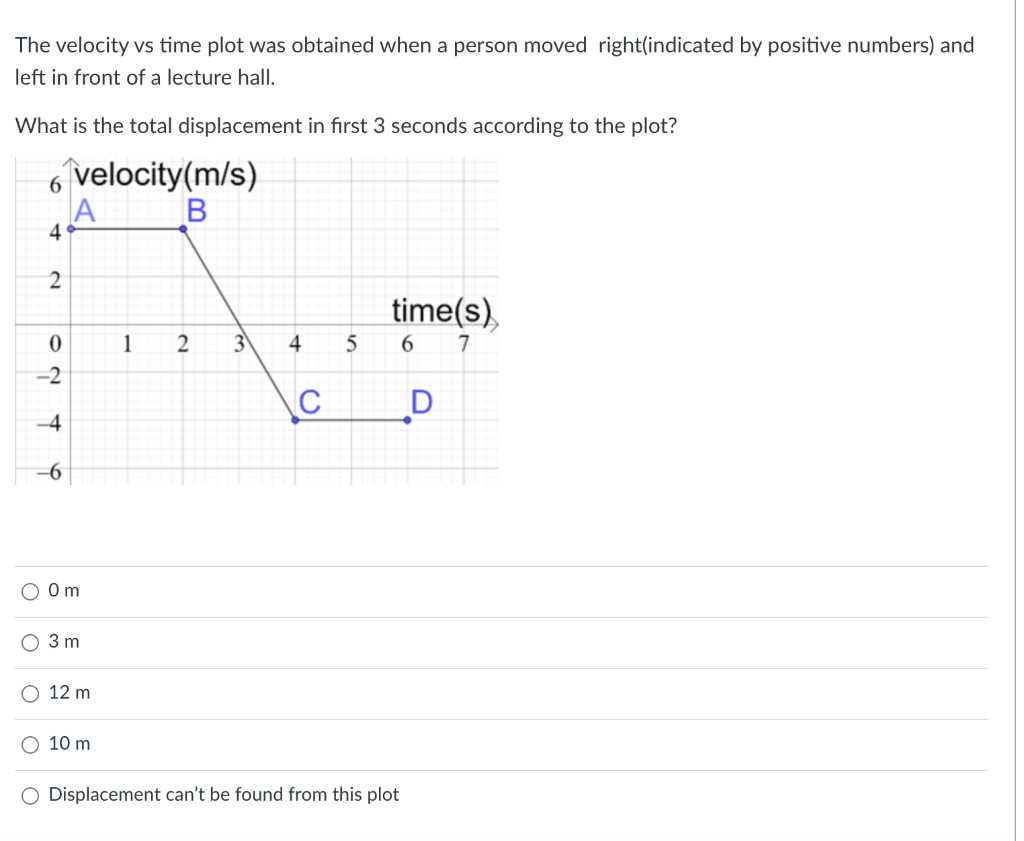Select the 12 m radio button

point(30,693)
